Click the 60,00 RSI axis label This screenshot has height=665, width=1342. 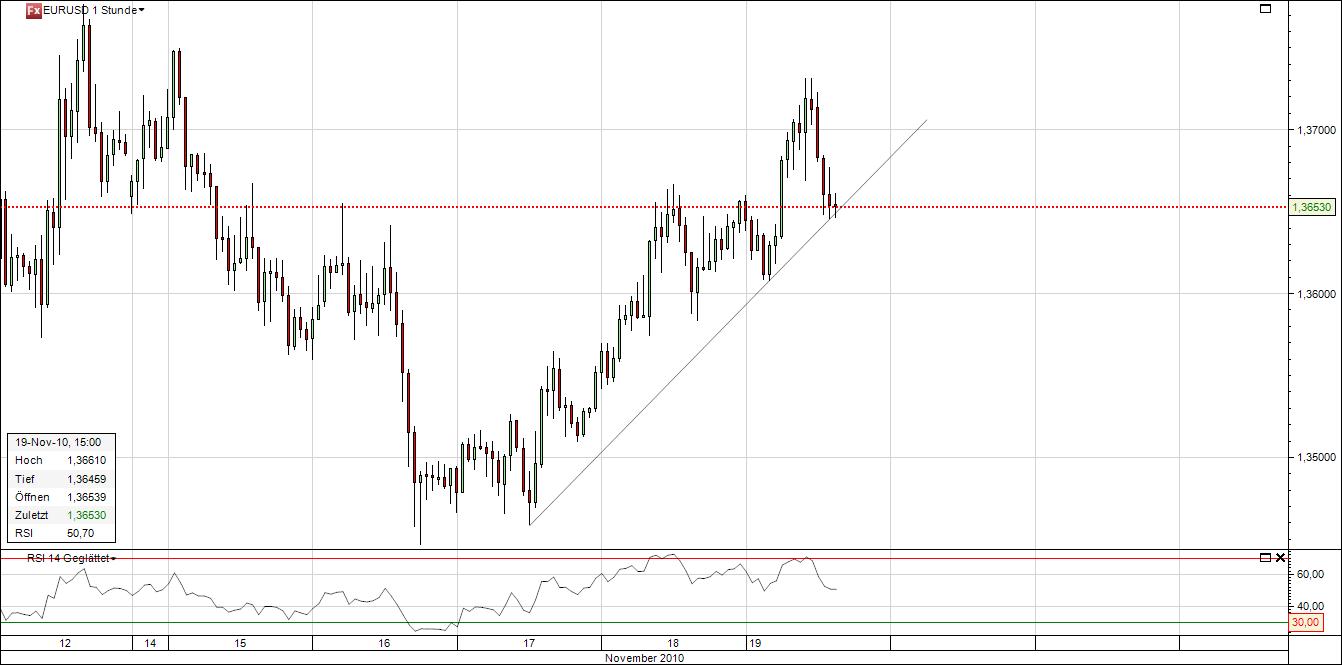[1310, 574]
